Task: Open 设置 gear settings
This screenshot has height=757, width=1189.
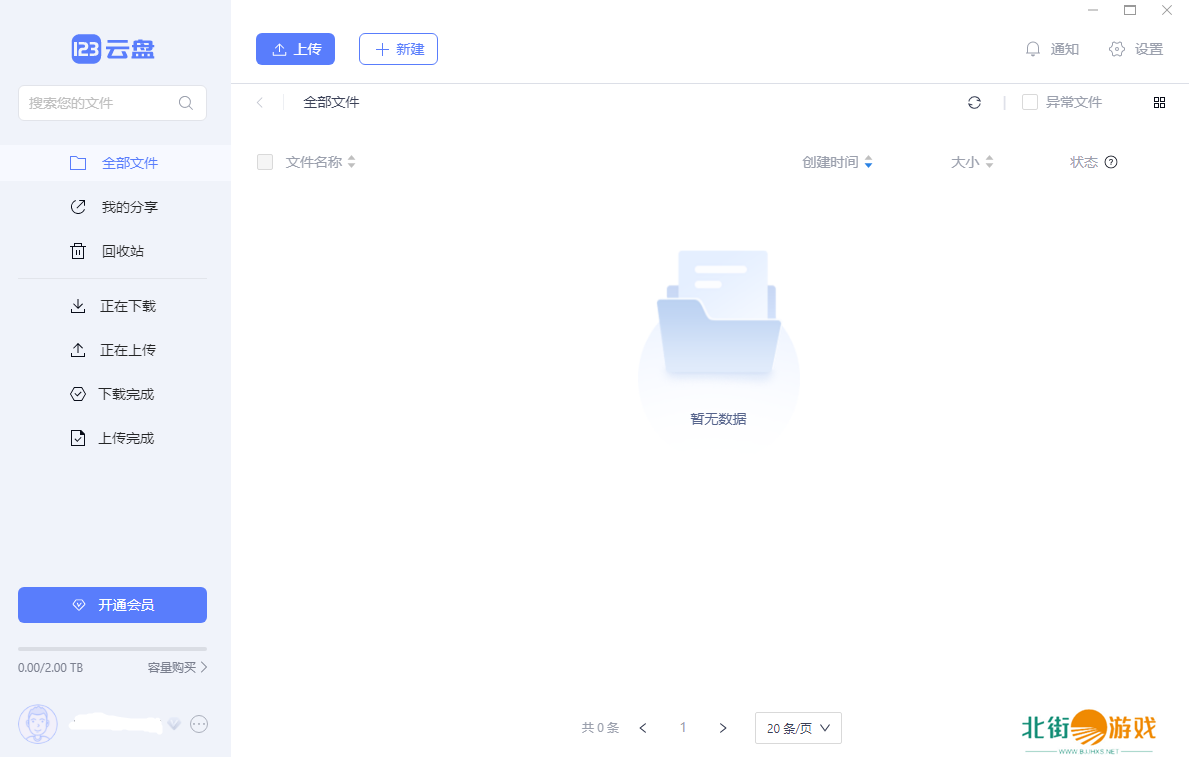Action: point(1136,49)
